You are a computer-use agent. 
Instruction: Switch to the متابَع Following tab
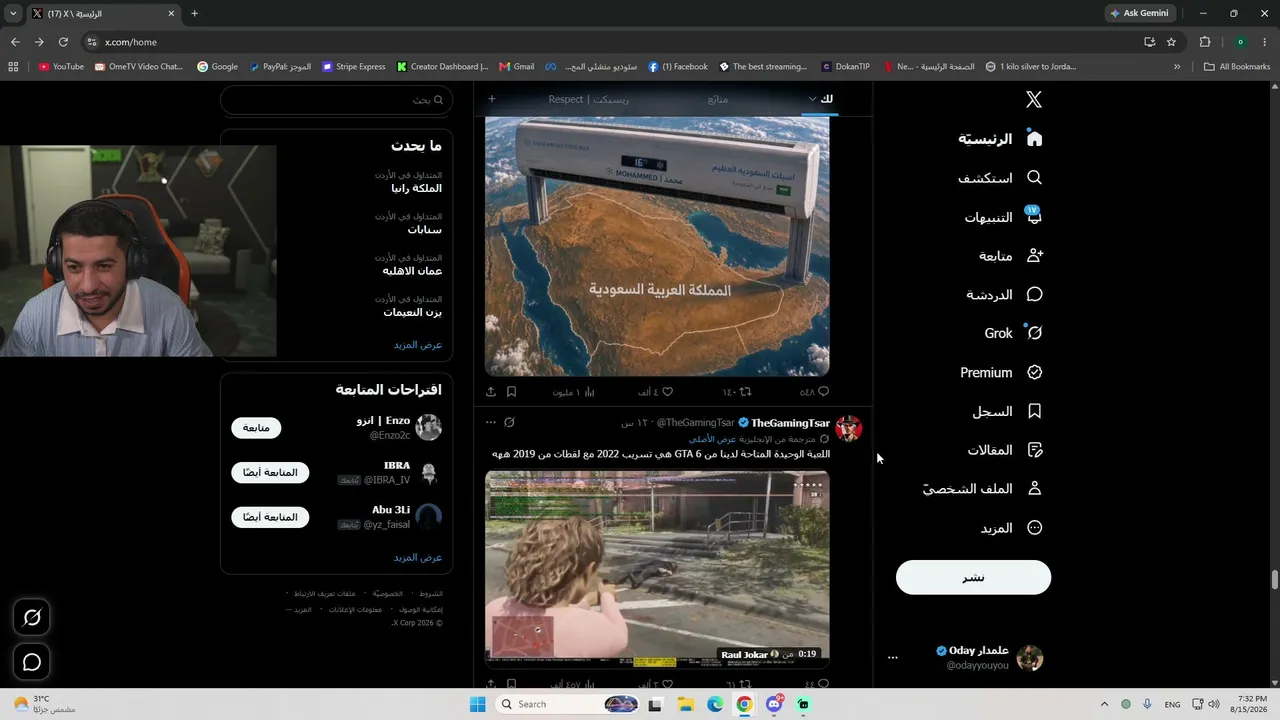(718, 99)
